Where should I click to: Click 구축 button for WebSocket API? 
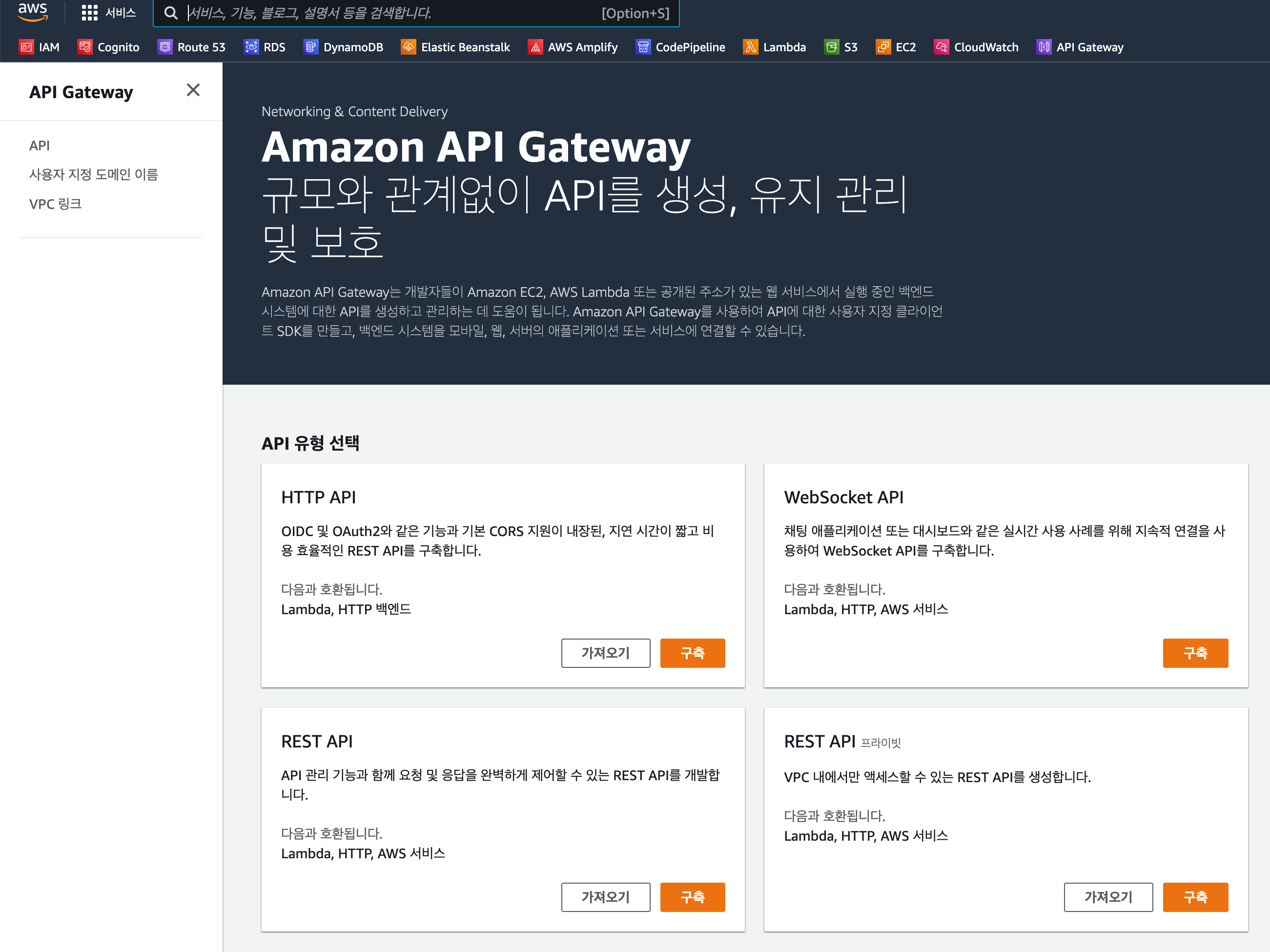[1195, 653]
